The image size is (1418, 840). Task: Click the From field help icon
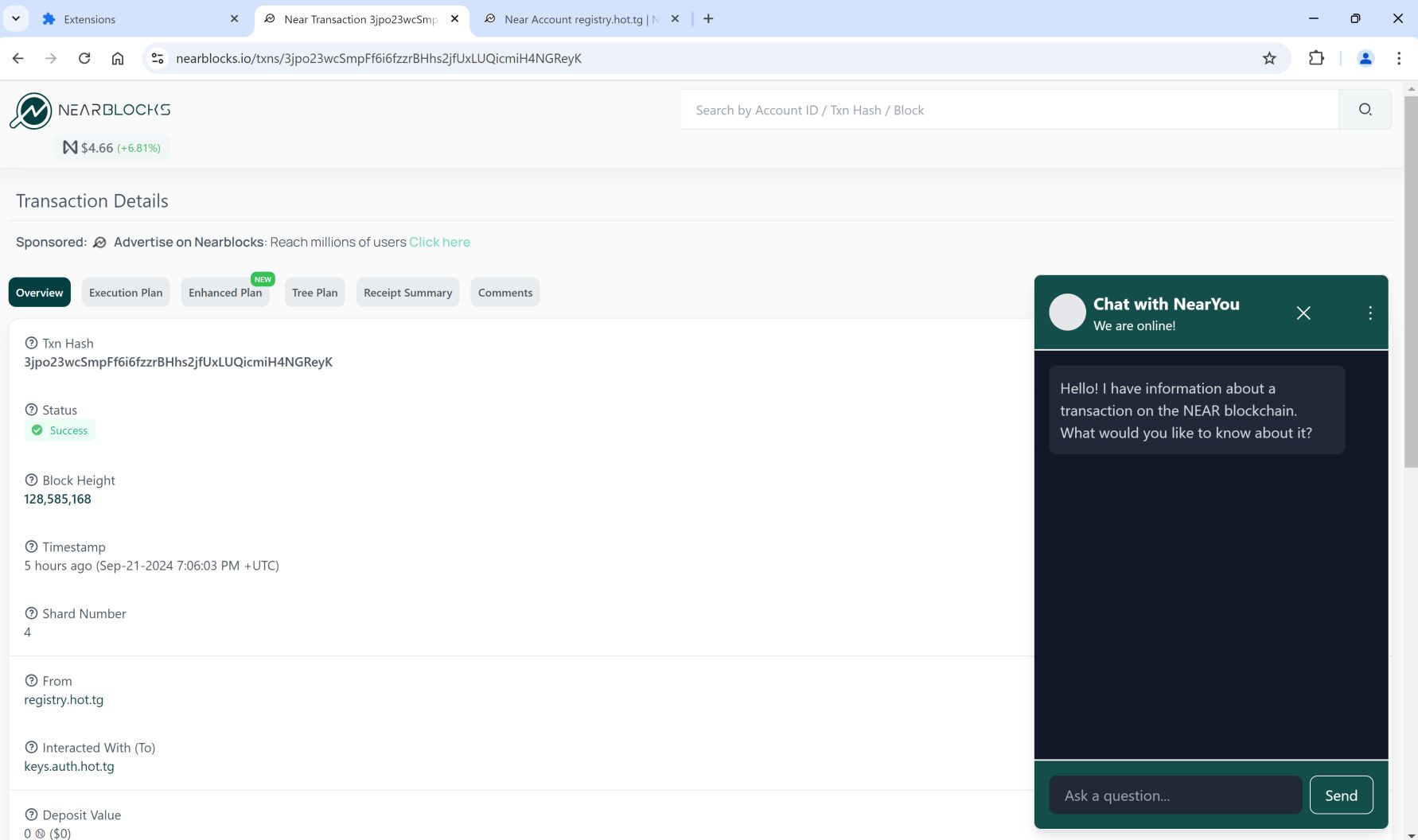[31, 681]
